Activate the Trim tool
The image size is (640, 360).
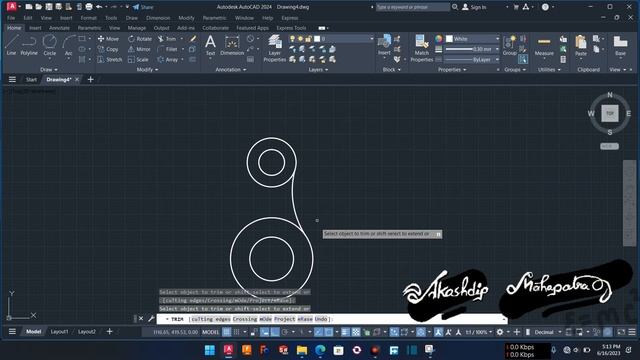167,39
